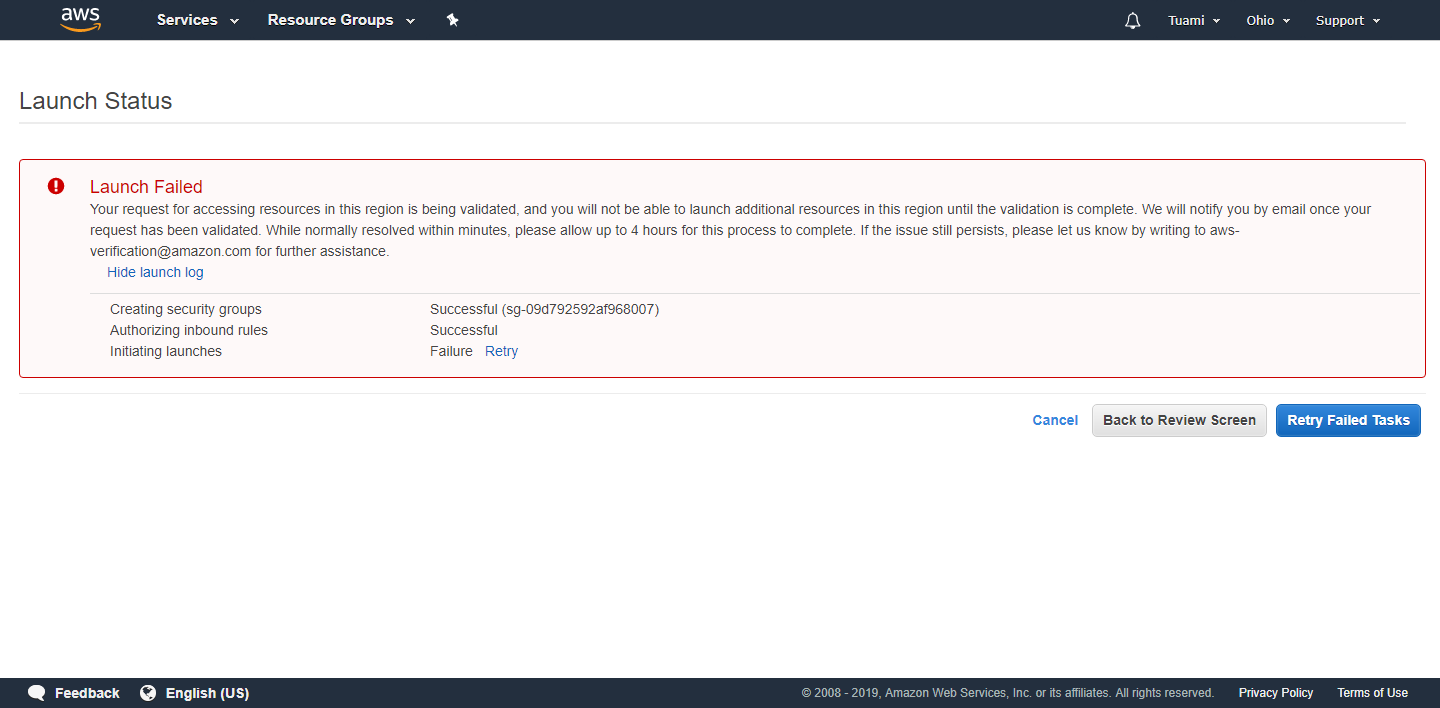Click the Launch Failed heading text

pos(146,187)
